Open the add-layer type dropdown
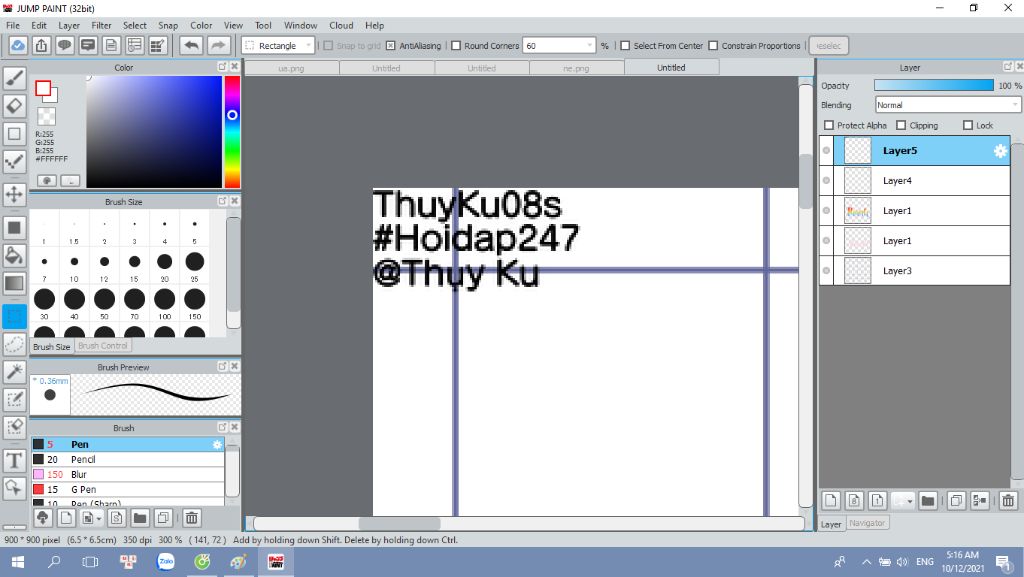This screenshot has height=577, width=1024. tap(903, 501)
